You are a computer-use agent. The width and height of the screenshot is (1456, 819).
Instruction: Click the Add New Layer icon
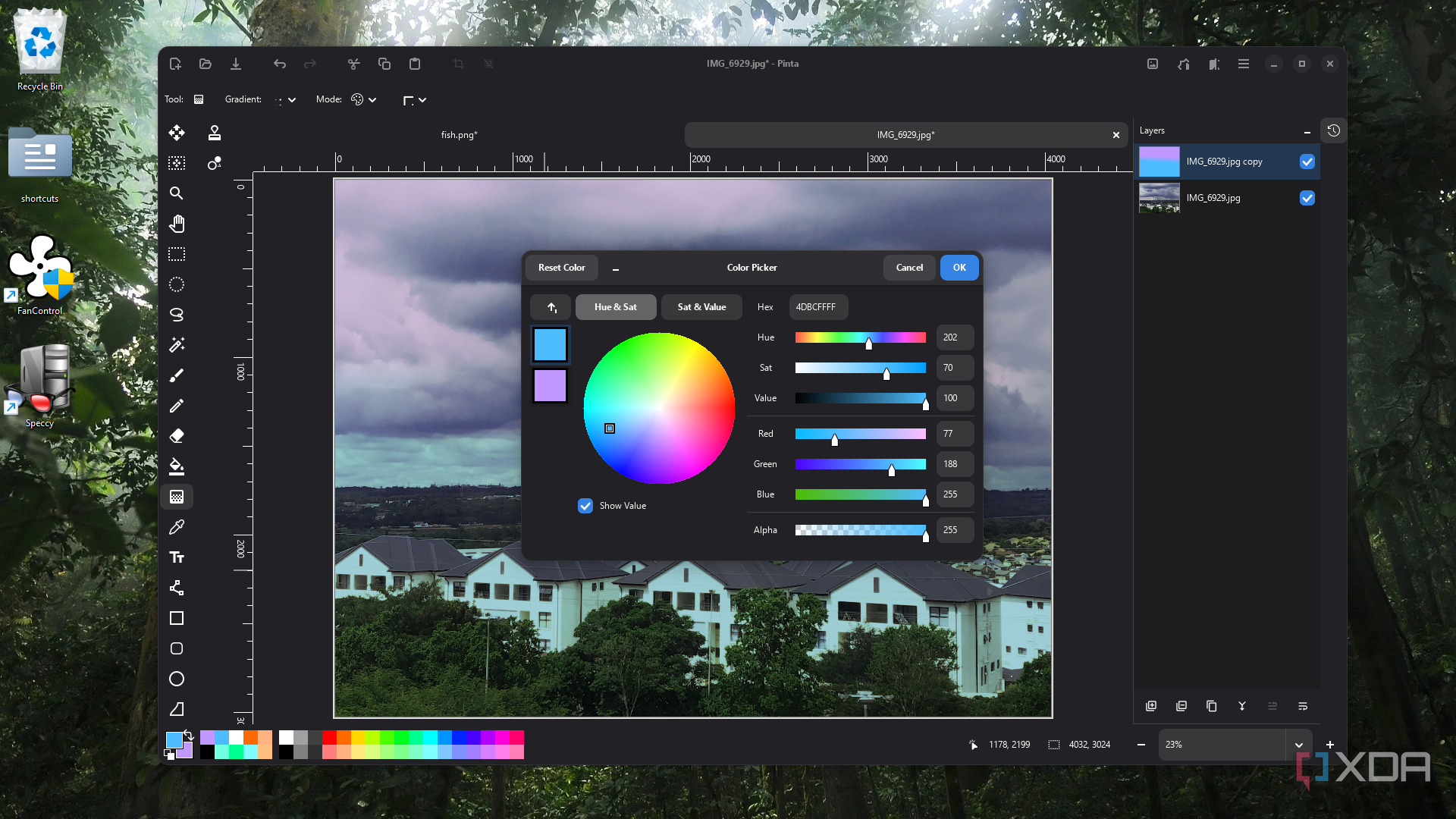point(1151,706)
